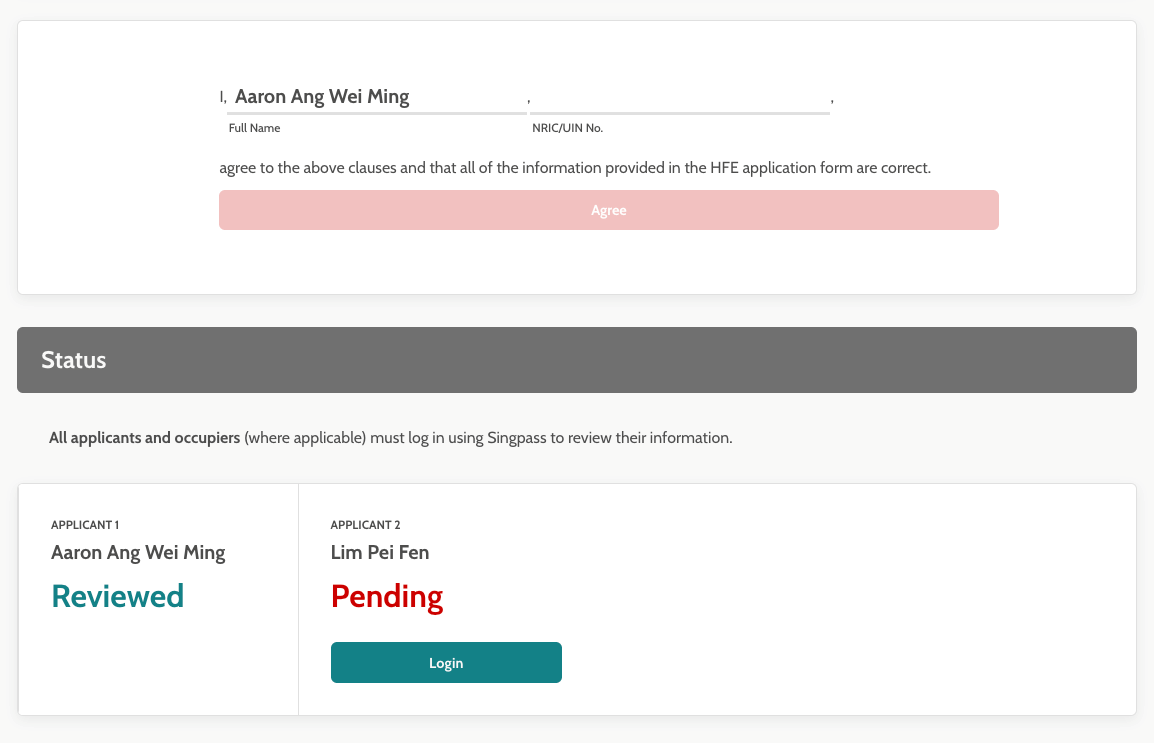Click the bold "All applicants and occupiers" text
This screenshot has height=743, width=1154.
pos(144,438)
